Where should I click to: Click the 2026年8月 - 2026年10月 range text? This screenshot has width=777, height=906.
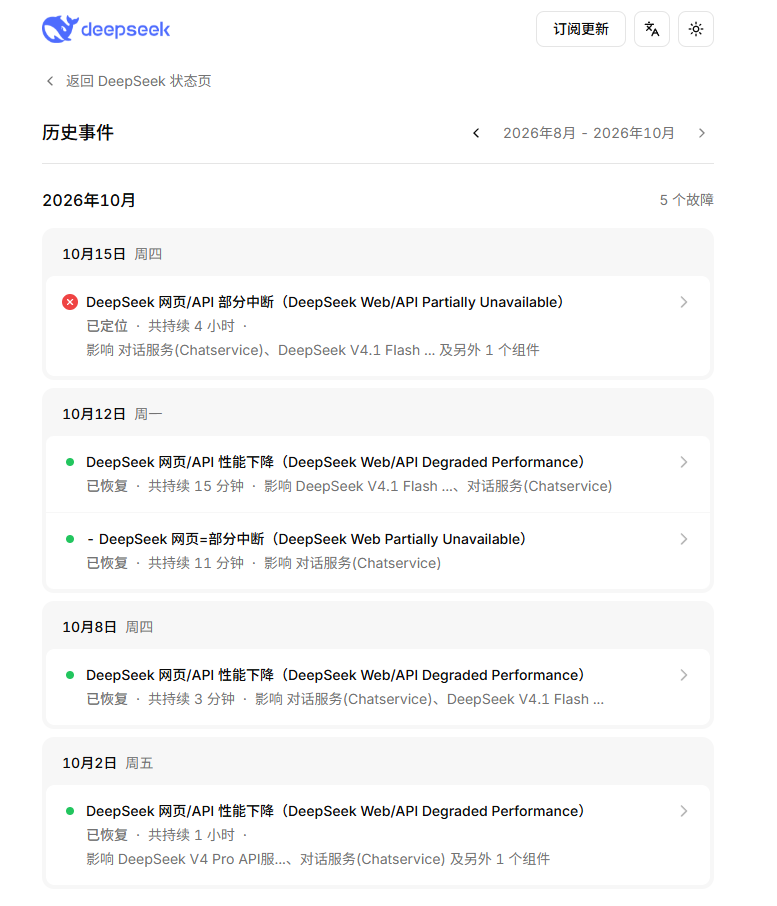589,133
